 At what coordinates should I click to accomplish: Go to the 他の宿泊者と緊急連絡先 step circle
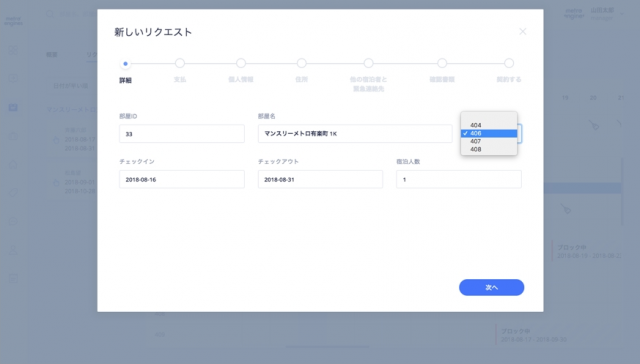point(369,63)
